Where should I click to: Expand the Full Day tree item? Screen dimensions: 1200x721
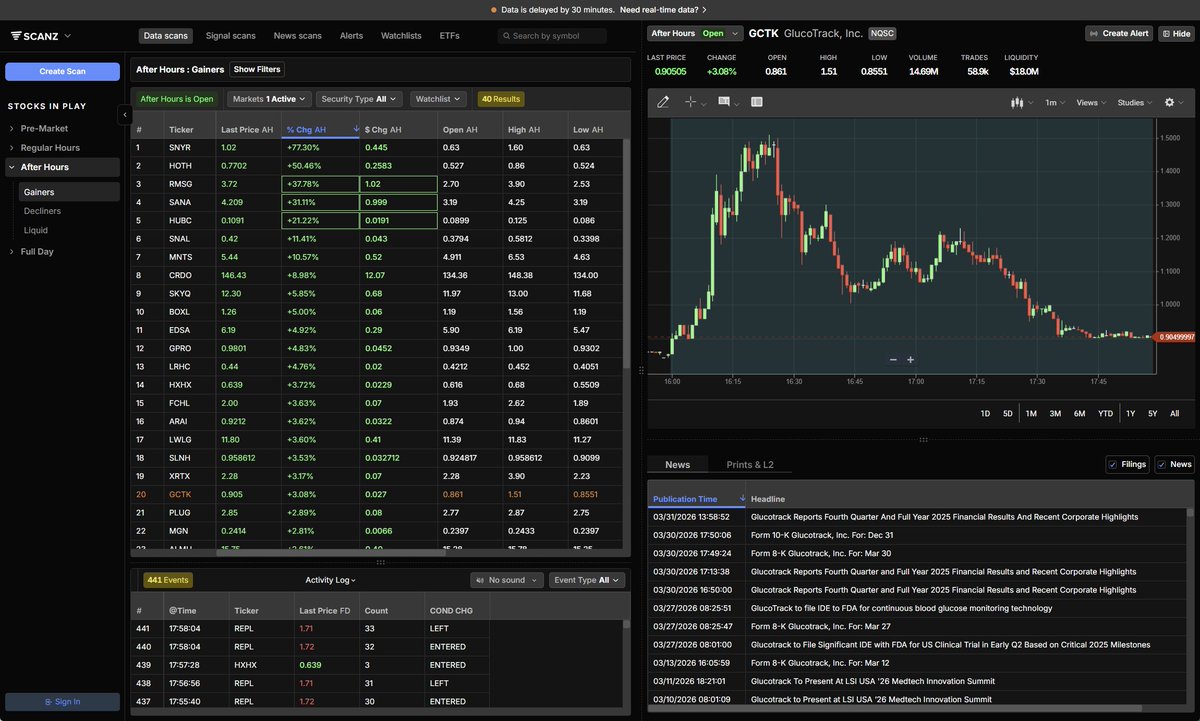37,251
